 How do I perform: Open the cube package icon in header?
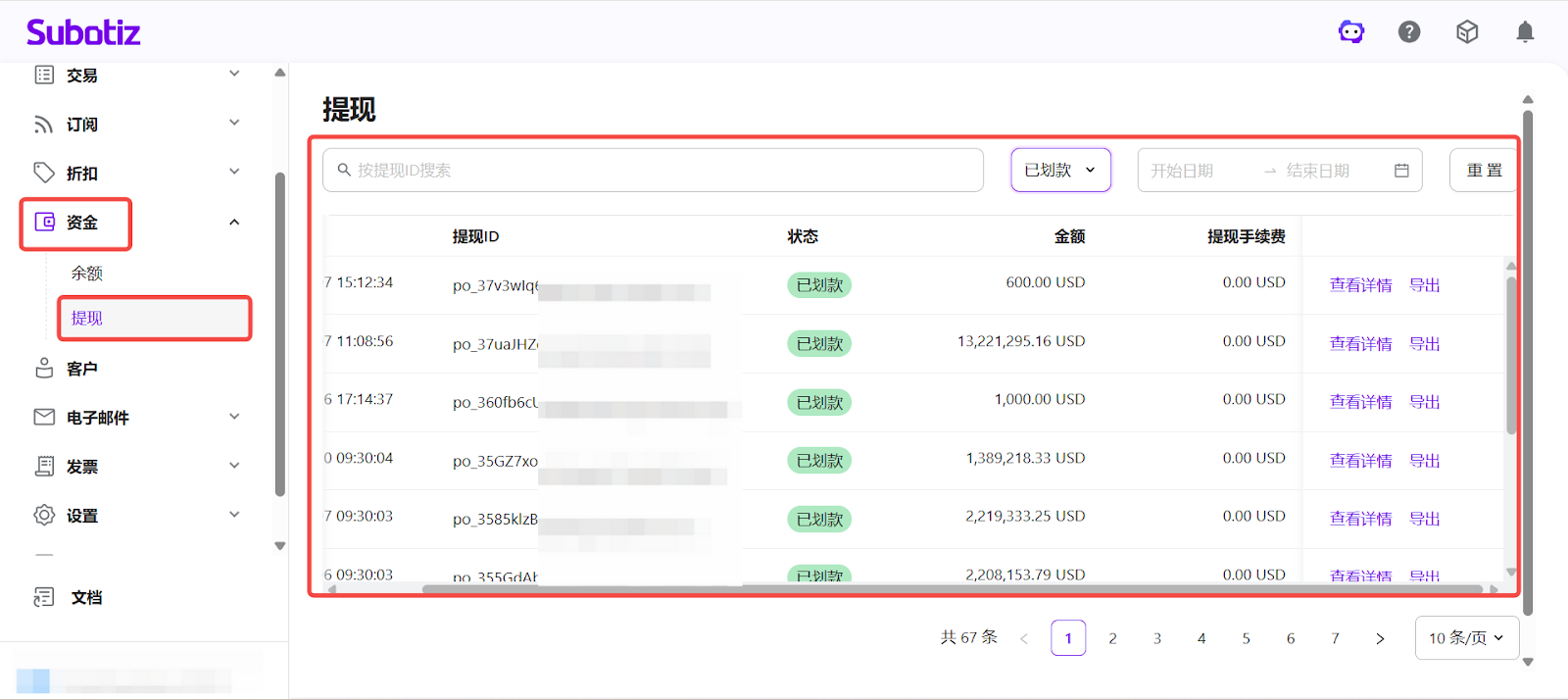click(x=1467, y=32)
